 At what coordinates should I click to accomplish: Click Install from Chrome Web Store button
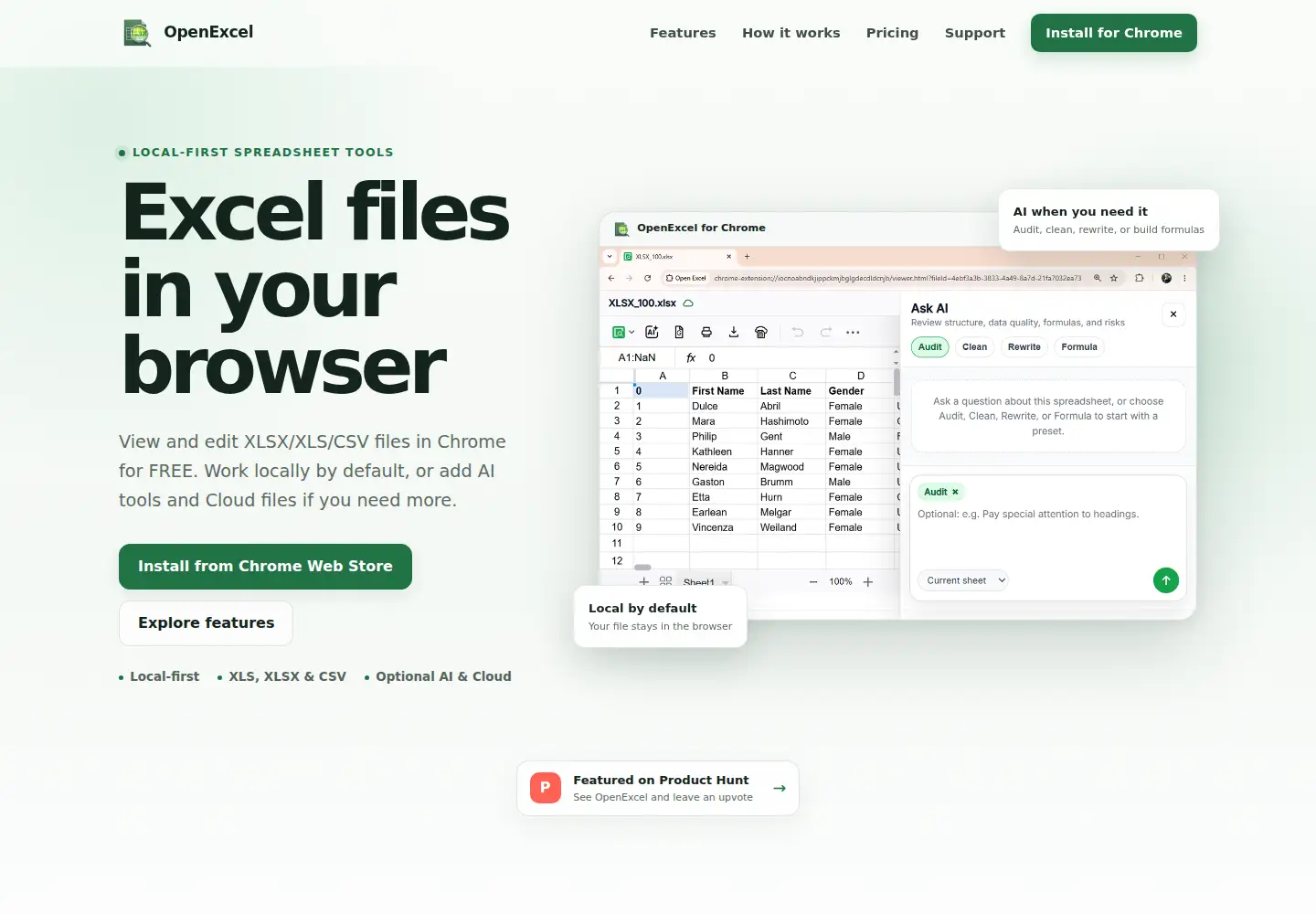pyautogui.click(x=265, y=567)
